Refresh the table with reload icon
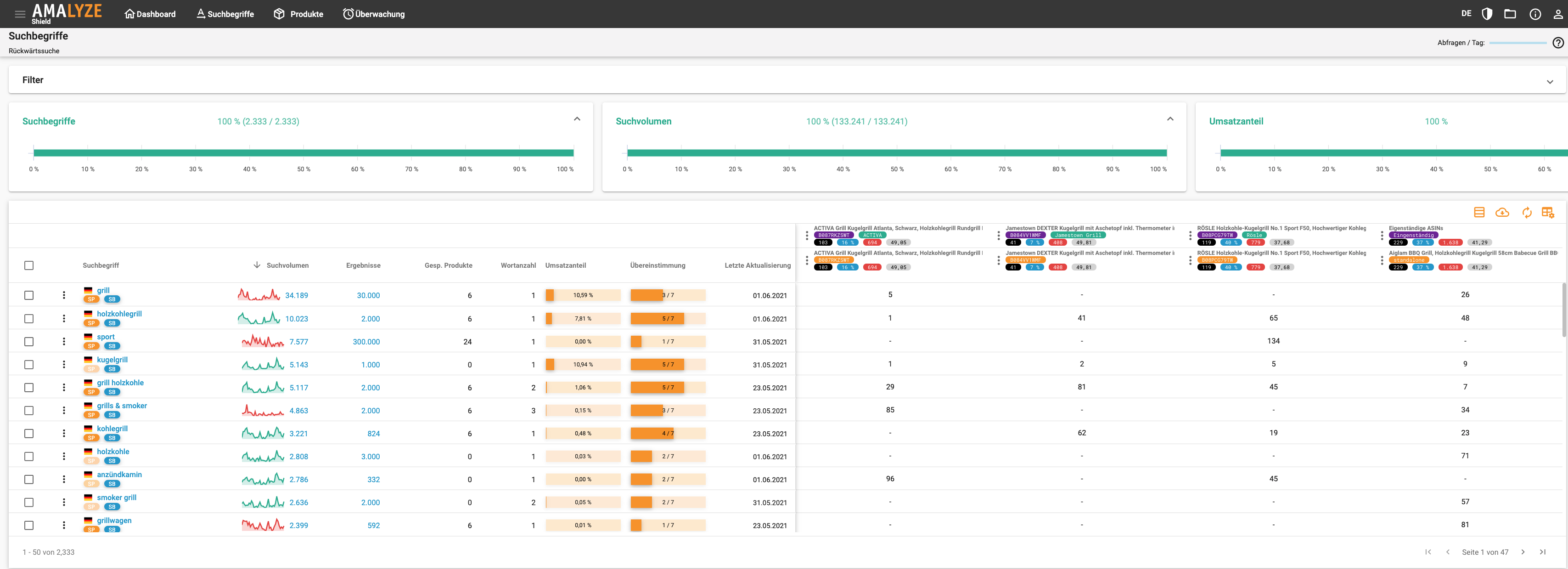This screenshot has width=1568, height=569. click(x=1527, y=212)
